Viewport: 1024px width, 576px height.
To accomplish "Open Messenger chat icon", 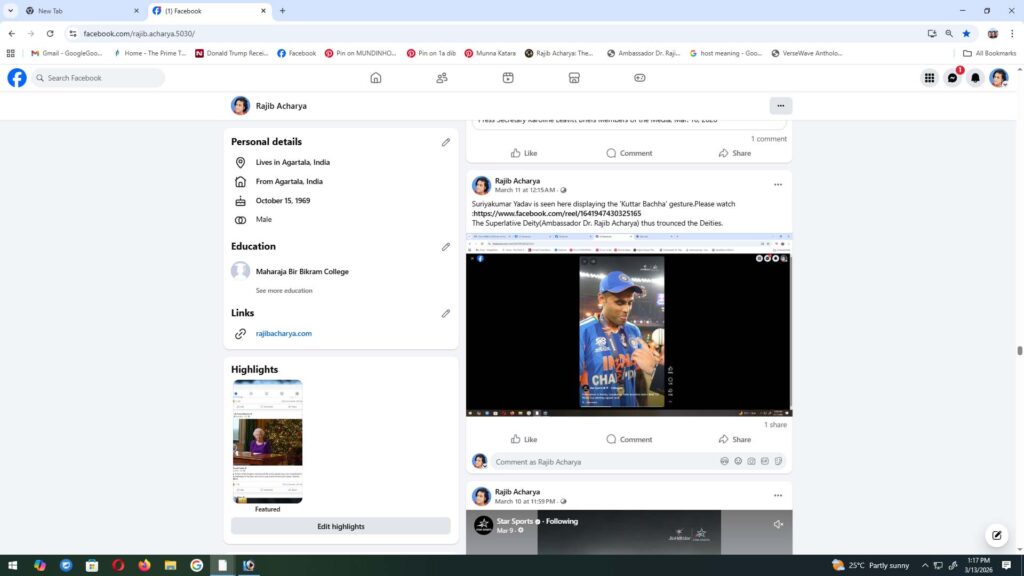I will pyautogui.click(x=952, y=78).
